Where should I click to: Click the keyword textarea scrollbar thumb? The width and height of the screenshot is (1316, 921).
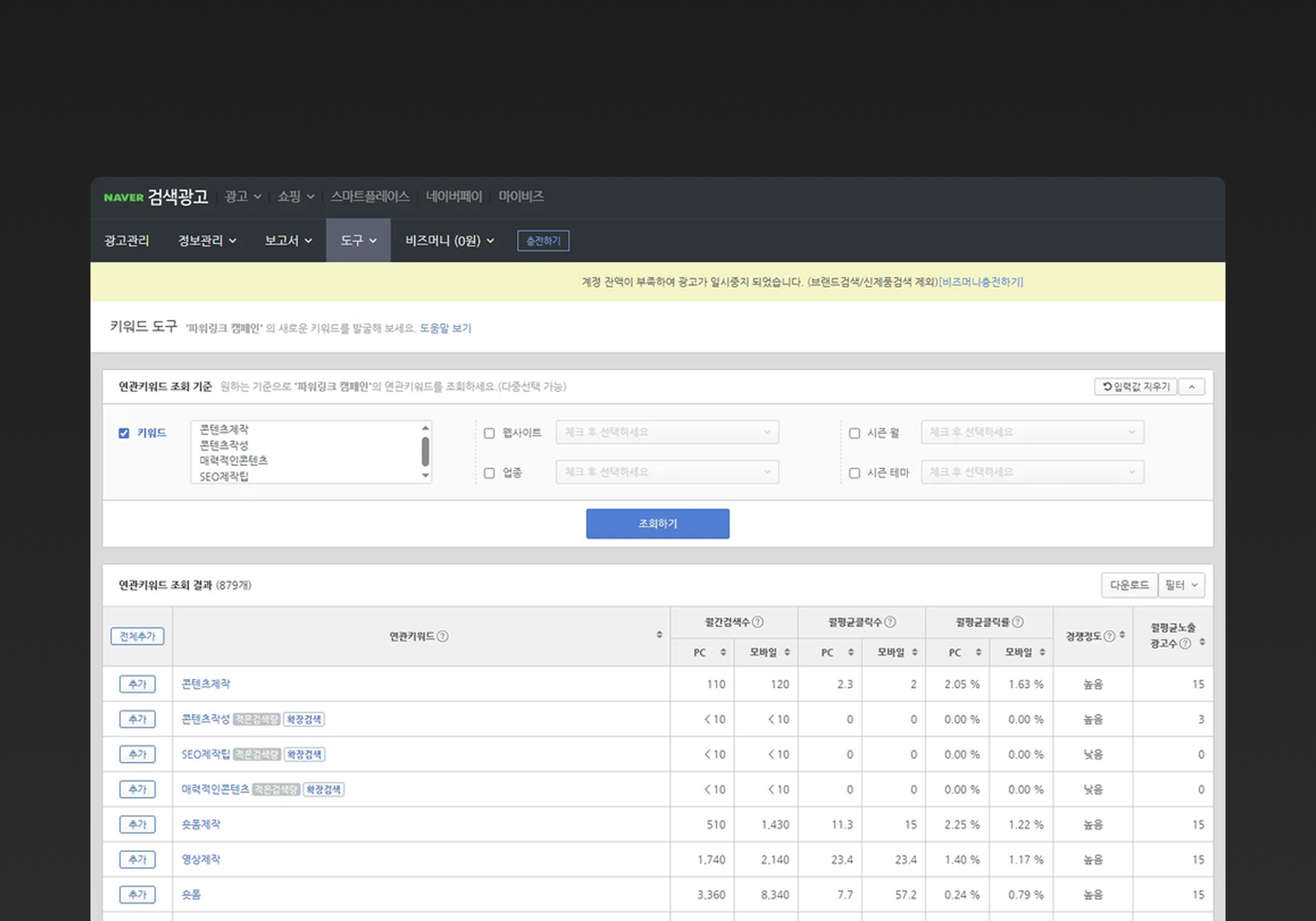coord(425,452)
